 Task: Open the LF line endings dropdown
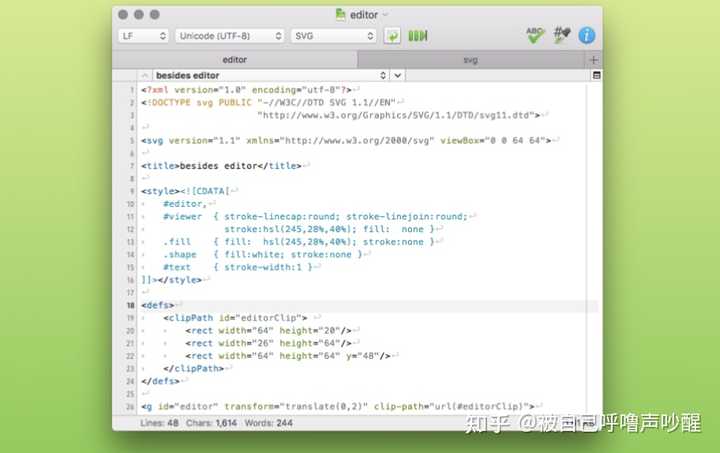tap(143, 36)
